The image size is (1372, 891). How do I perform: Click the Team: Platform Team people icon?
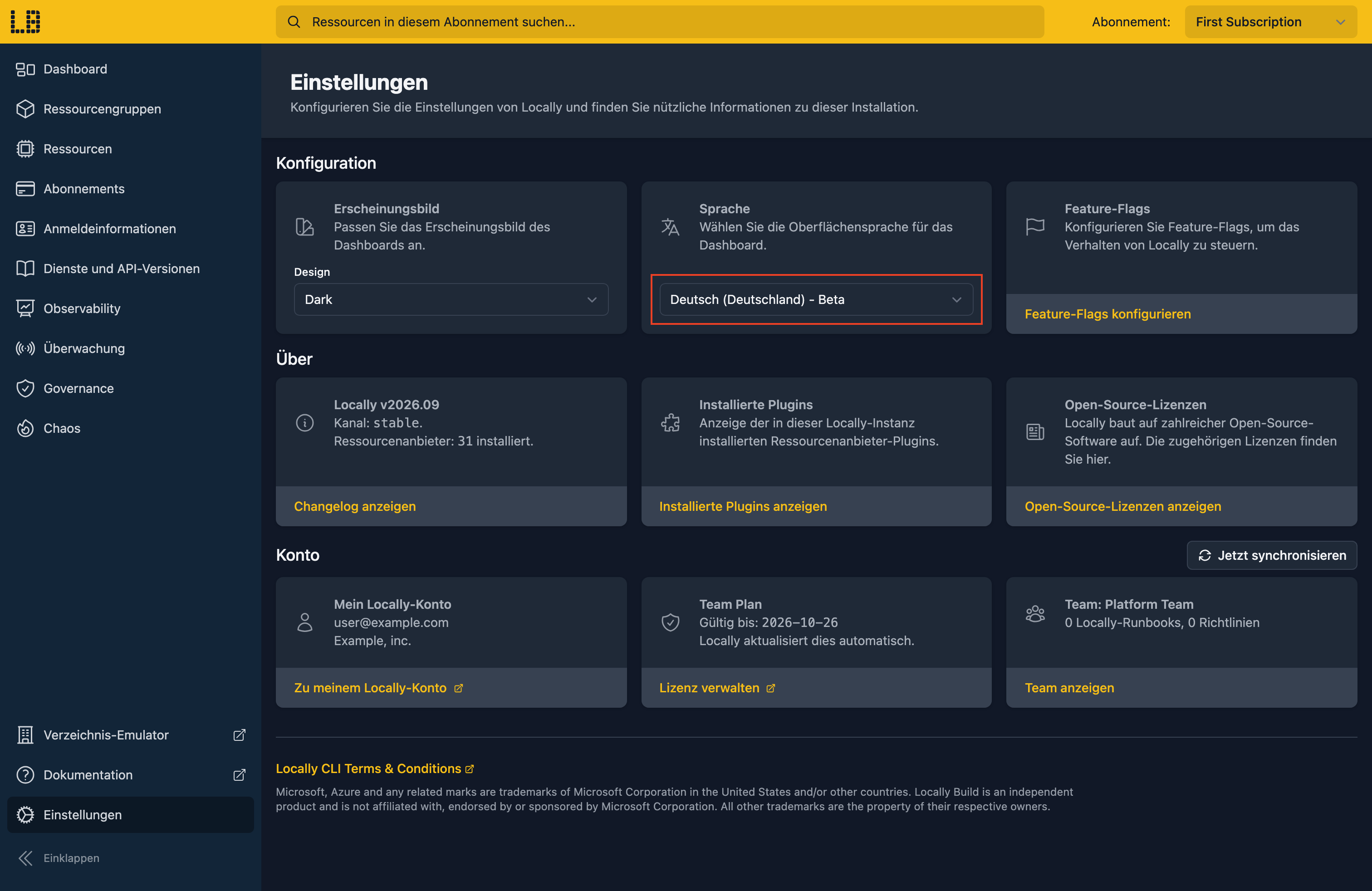click(1035, 614)
